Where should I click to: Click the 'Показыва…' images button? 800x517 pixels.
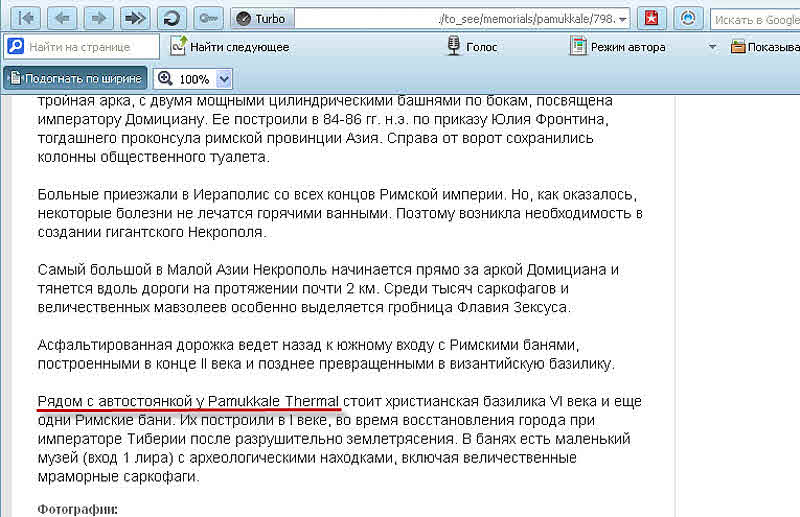(765, 46)
